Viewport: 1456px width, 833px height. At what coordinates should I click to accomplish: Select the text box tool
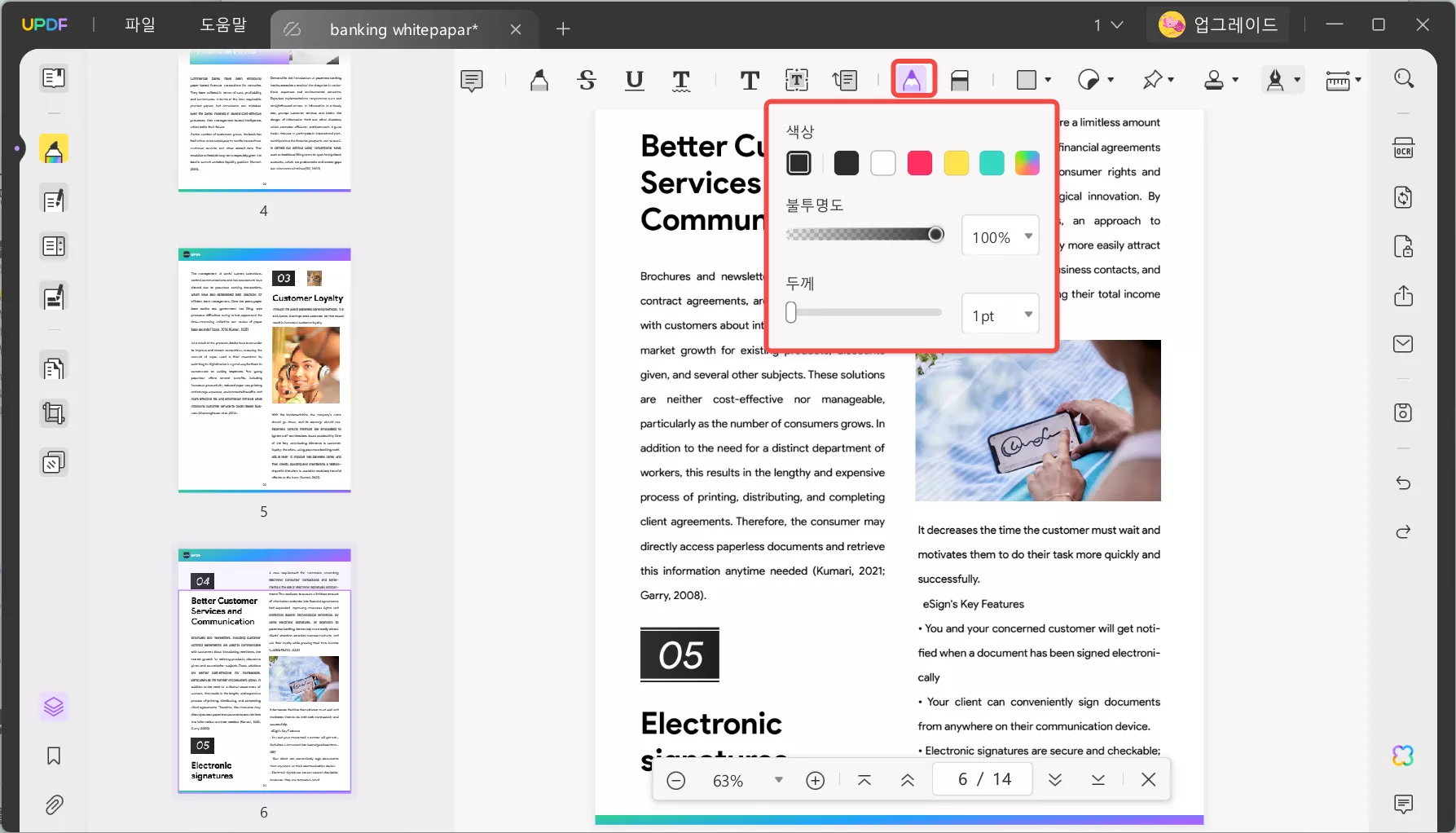(797, 80)
